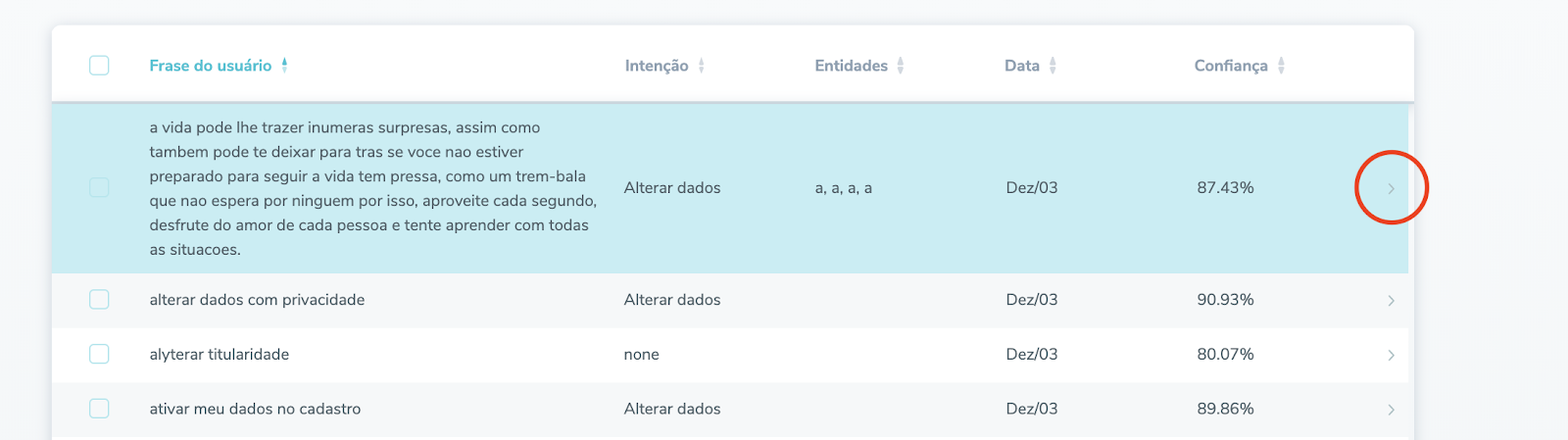The width and height of the screenshot is (1568, 440).
Task: Tick checkbox for 'ativar meu dados no cadastro'
Action: [99, 409]
